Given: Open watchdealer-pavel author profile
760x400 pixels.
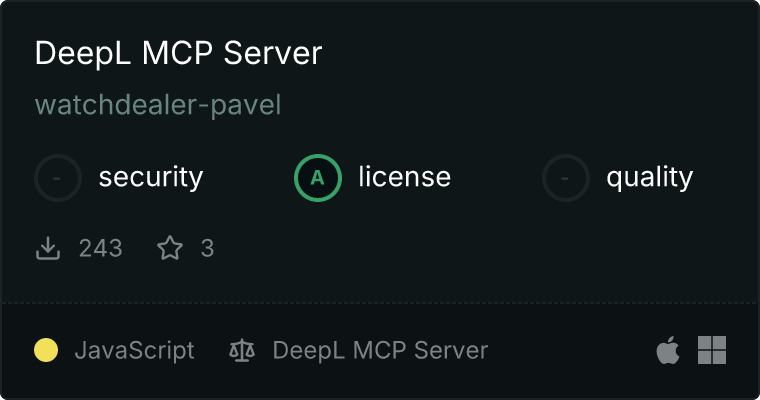Looking at the screenshot, I should [158, 105].
